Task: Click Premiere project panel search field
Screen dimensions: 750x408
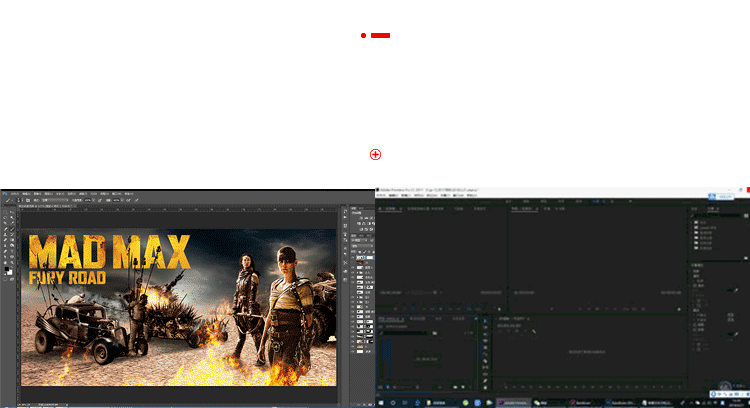Action: tap(404, 333)
